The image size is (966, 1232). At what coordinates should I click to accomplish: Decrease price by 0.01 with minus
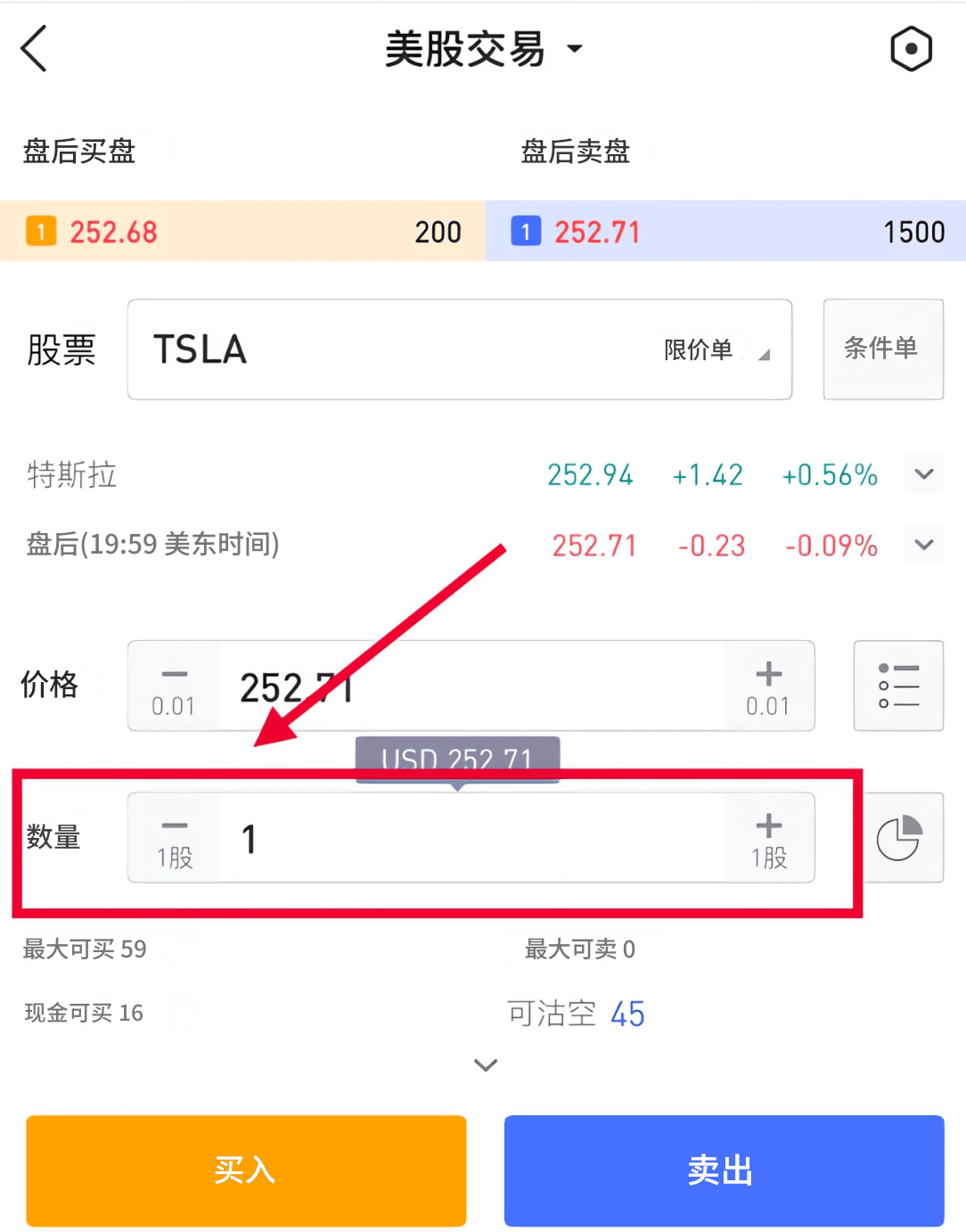[174, 686]
